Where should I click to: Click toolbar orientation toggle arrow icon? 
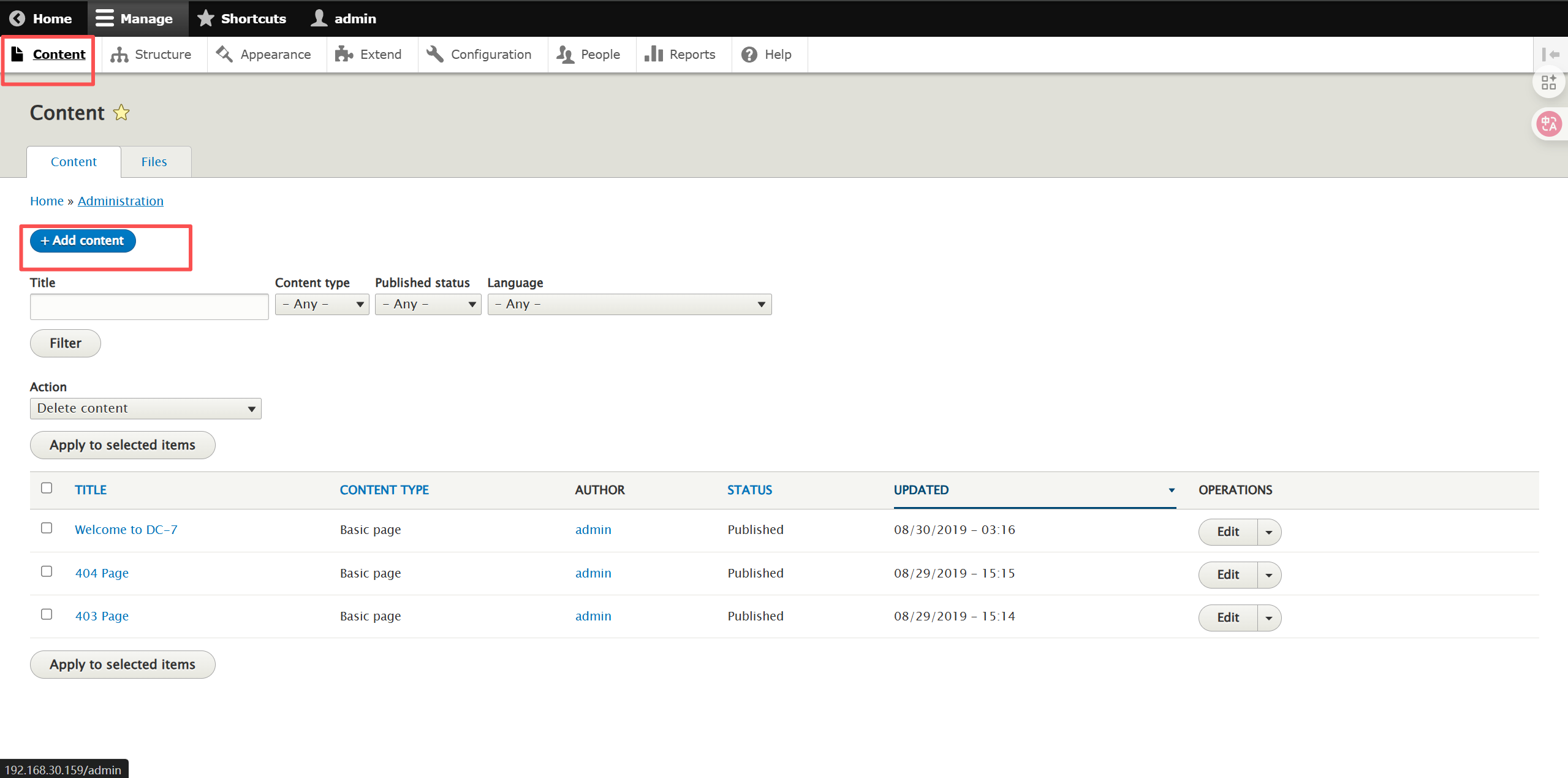1550,55
